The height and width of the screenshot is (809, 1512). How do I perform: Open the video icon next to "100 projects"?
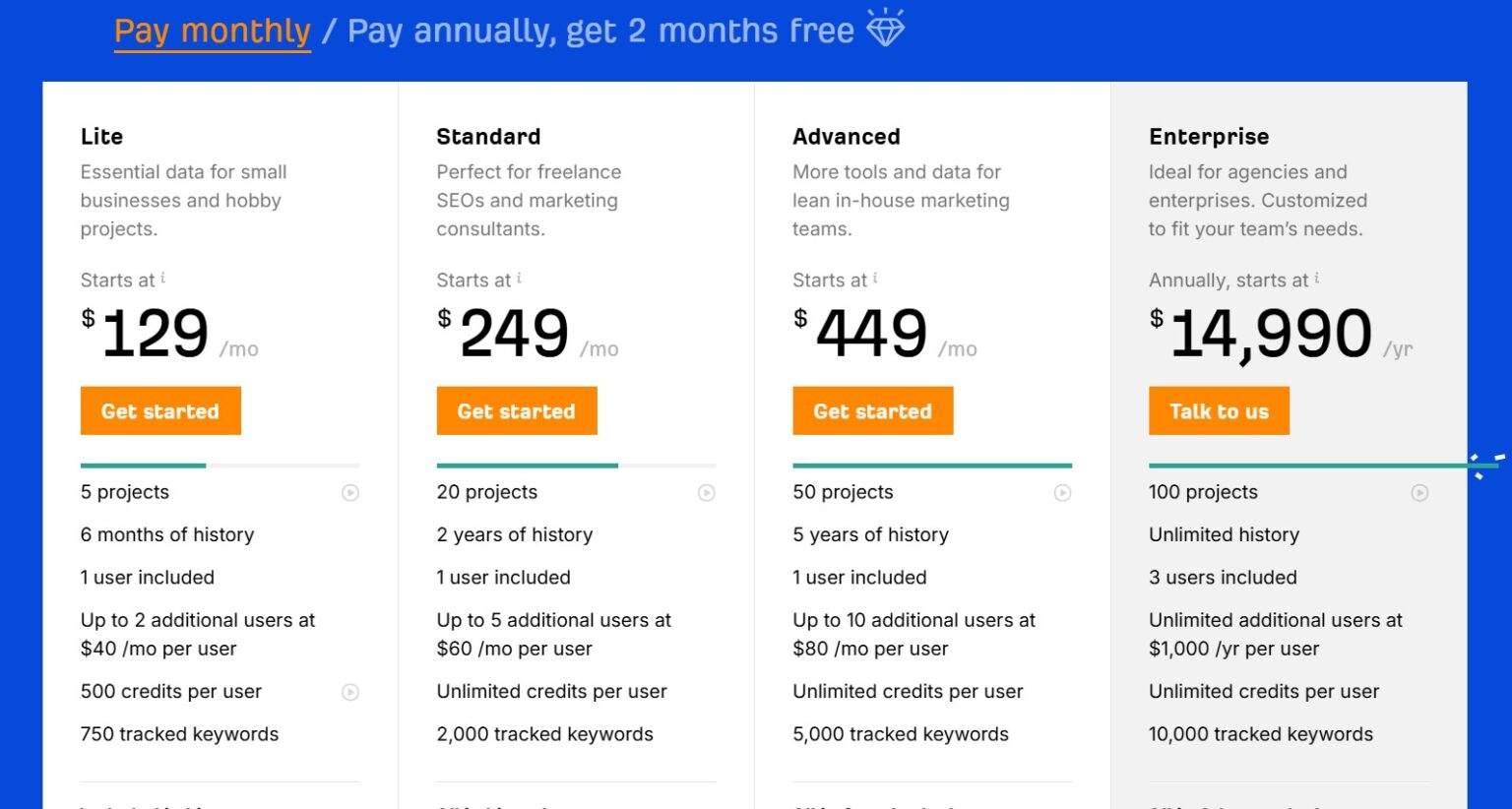(x=1418, y=492)
